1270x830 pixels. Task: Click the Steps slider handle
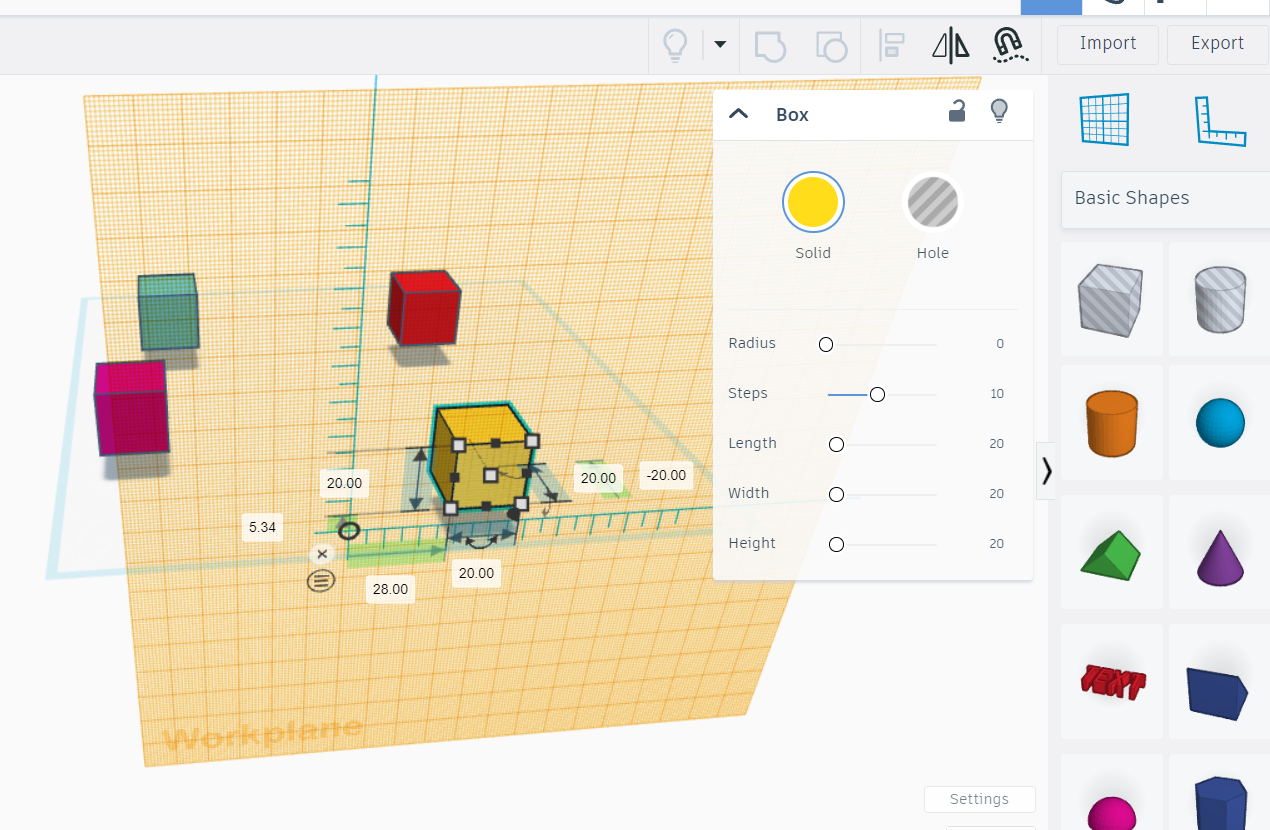pyautogui.click(x=877, y=394)
